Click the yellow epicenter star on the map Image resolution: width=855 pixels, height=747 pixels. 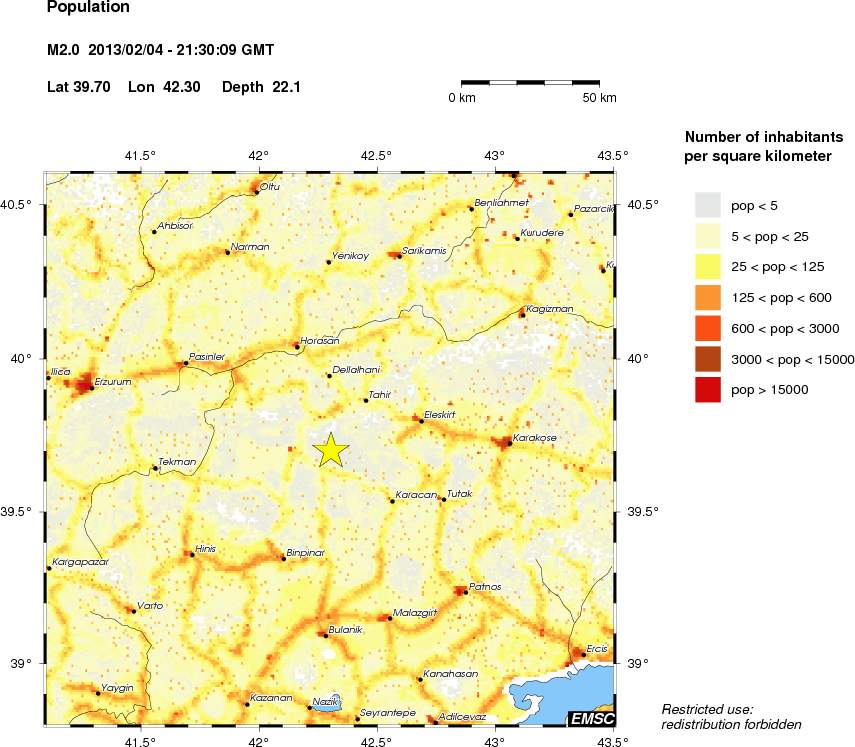(331, 451)
